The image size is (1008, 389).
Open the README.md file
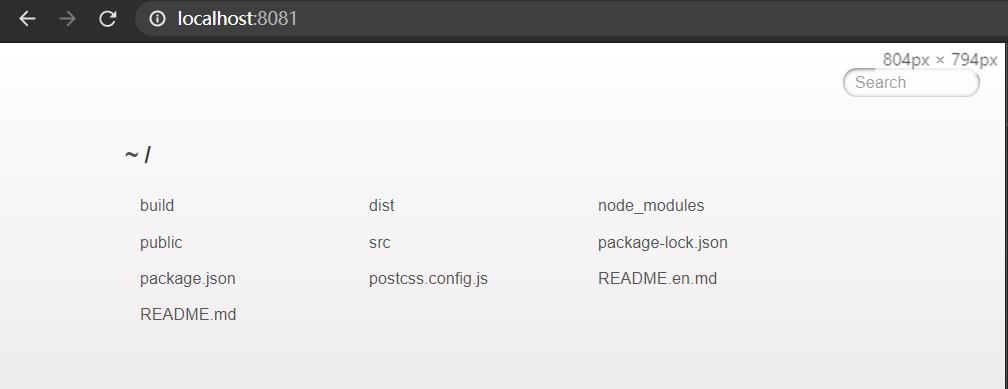(x=188, y=314)
